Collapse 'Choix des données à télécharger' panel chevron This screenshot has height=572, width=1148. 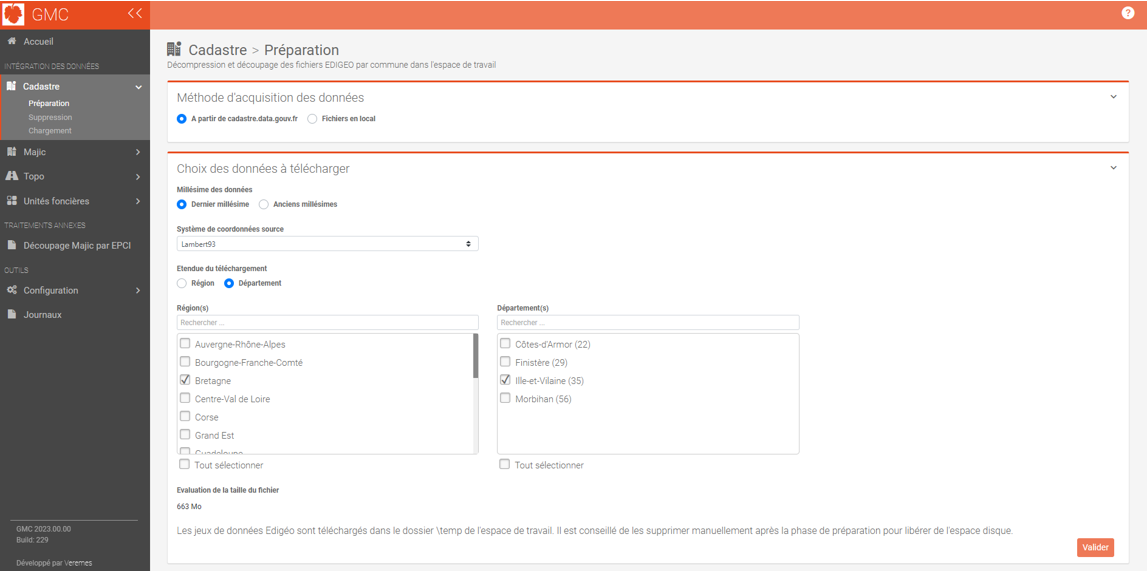[1114, 168]
